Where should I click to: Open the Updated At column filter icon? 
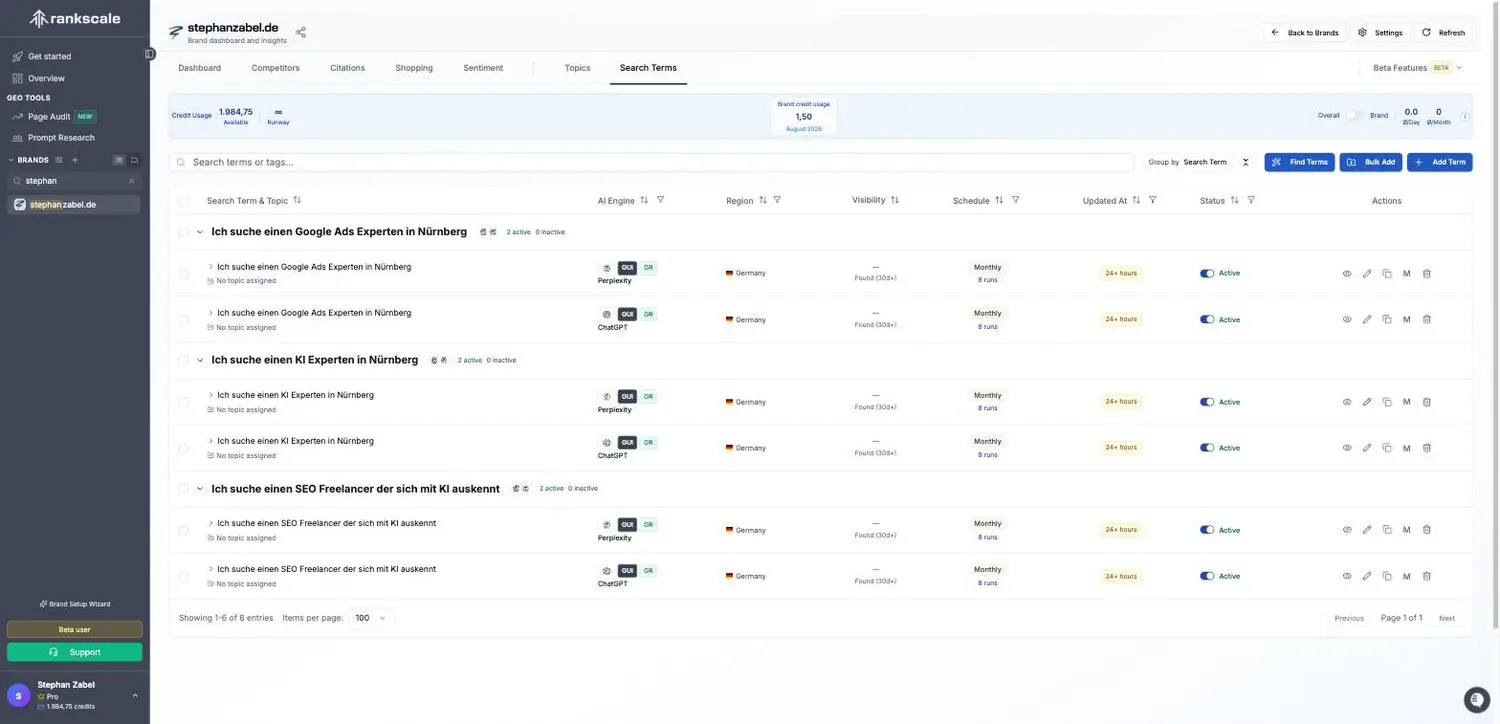point(1152,200)
